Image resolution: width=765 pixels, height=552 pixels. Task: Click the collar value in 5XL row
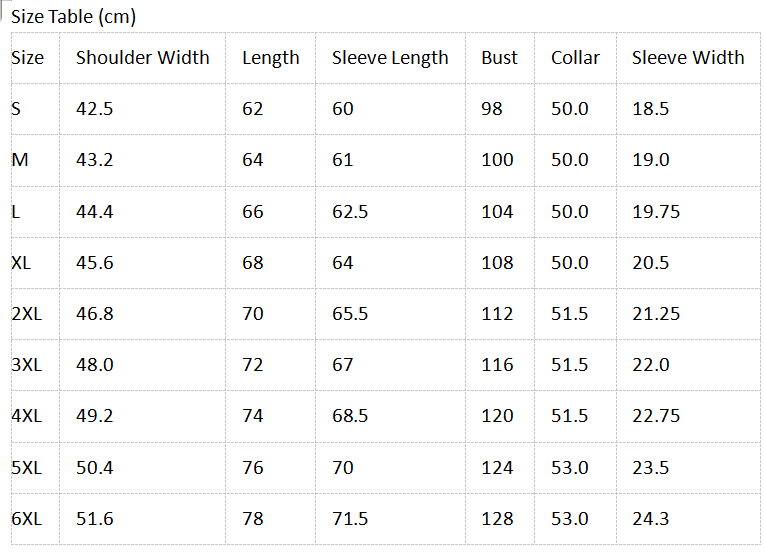(570, 468)
